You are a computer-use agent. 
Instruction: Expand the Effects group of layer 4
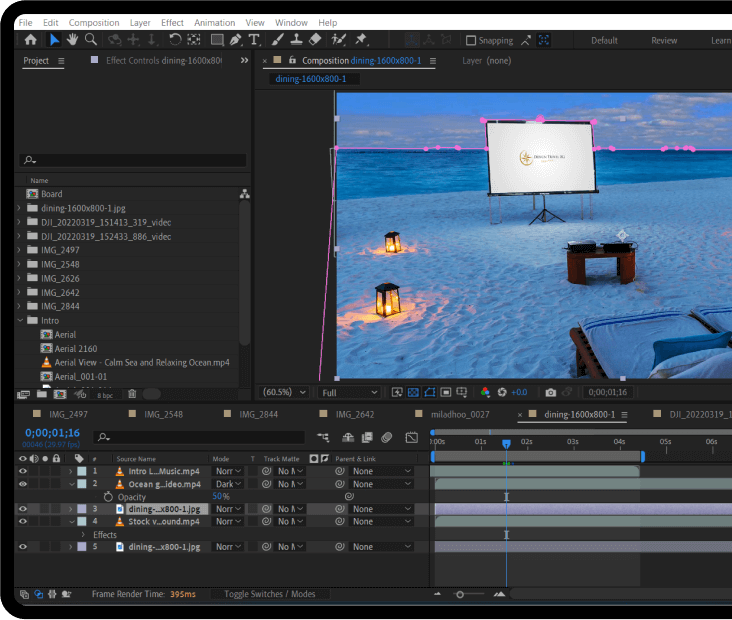83,534
